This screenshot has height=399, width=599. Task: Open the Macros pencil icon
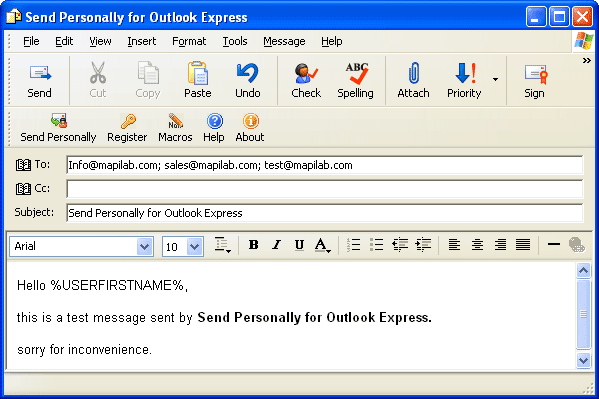pos(175,121)
